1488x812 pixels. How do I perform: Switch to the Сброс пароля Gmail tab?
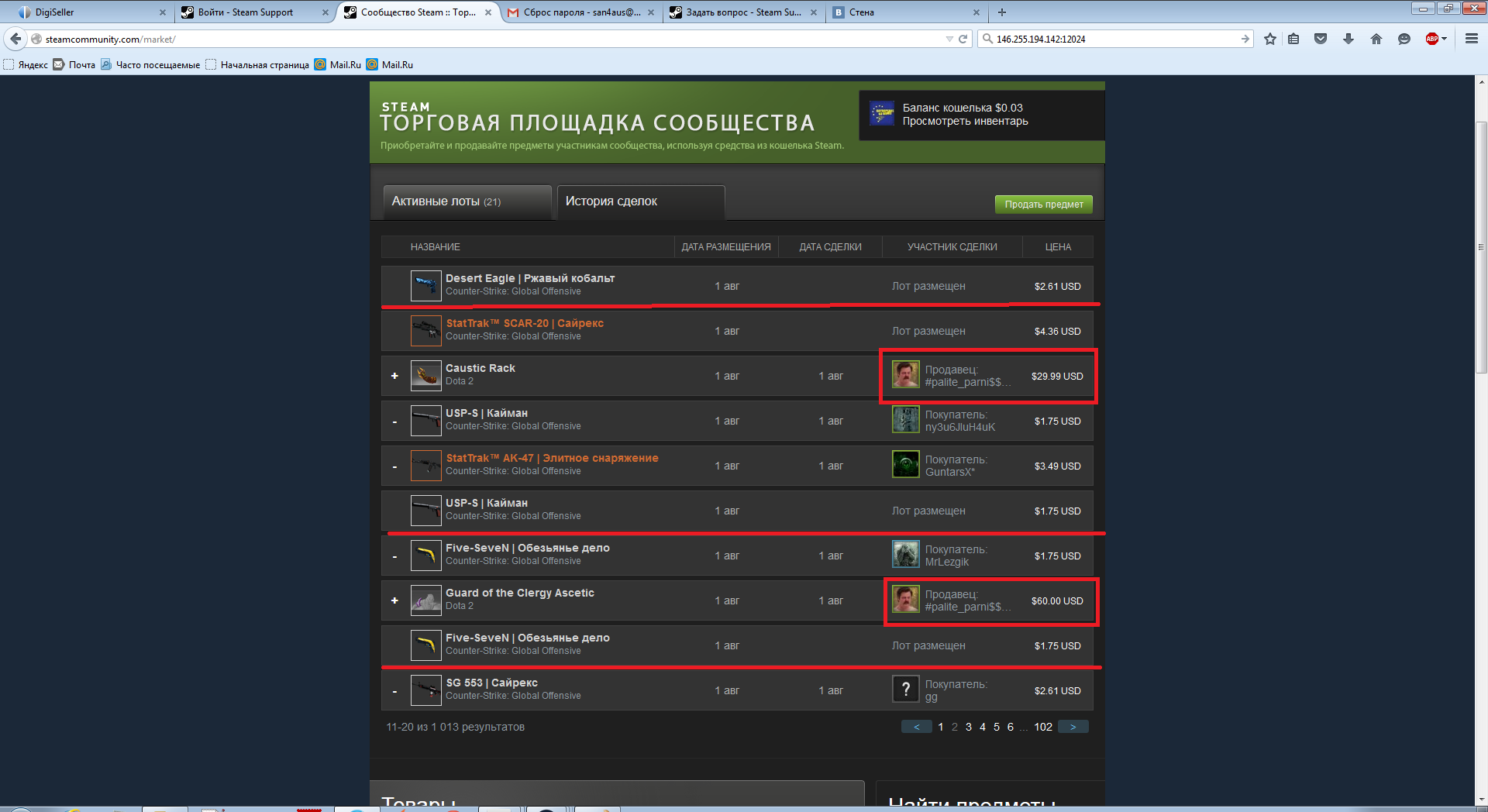[580, 12]
